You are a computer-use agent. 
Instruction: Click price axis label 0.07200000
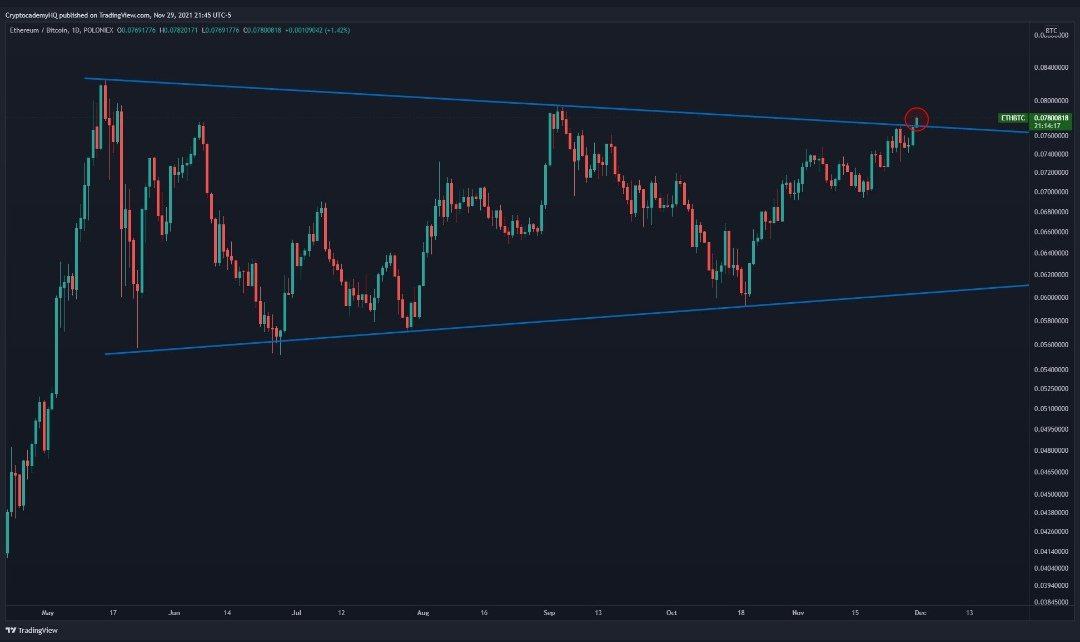click(x=1051, y=172)
